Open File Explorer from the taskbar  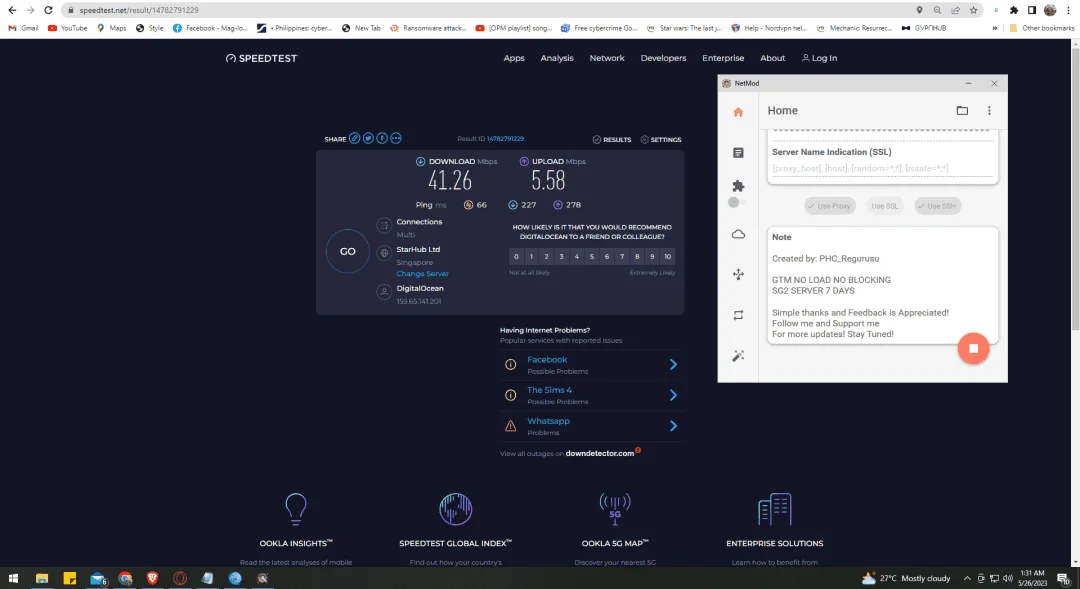coord(42,579)
